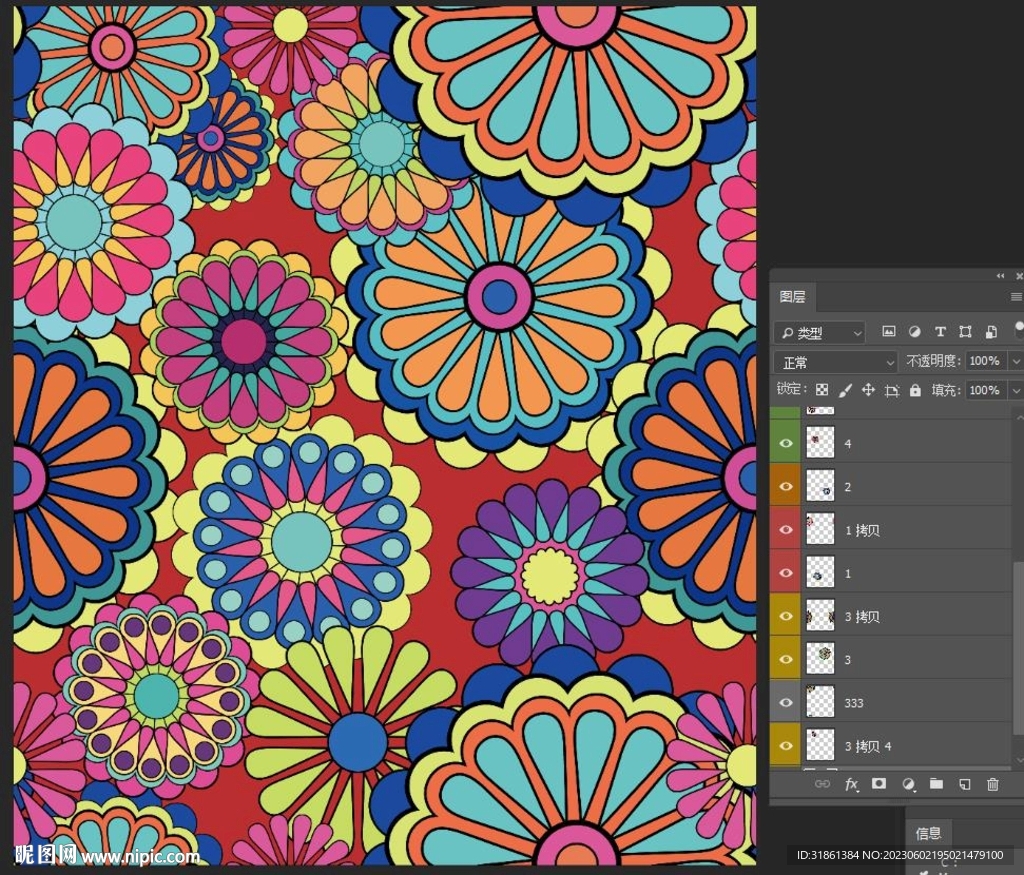Toggle the layer filtering on/off switch
The image size is (1024, 875).
[x=1018, y=328]
